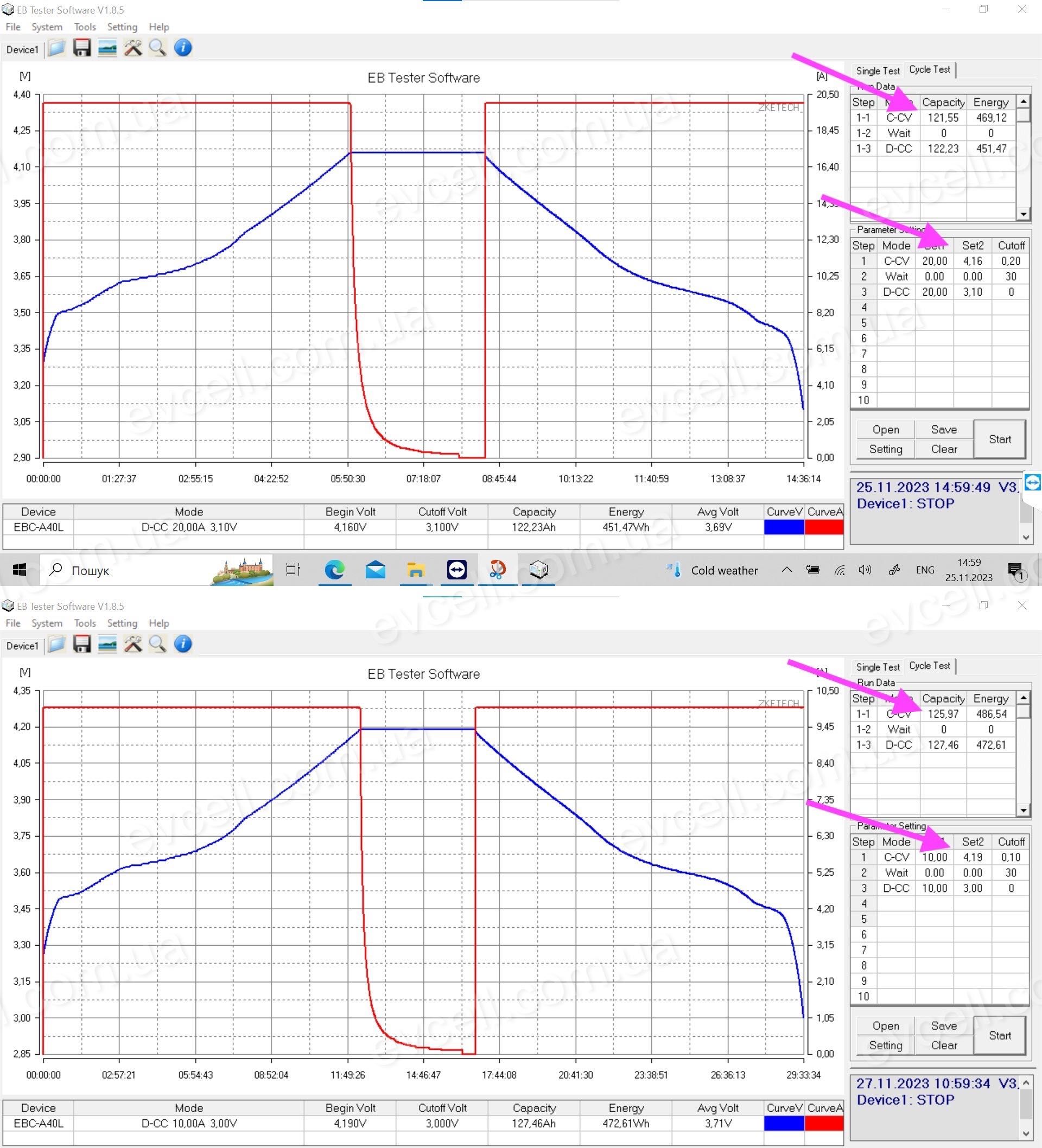Open File Explorer from taskbar
Screen dimensions: 1042x1148
[x=416, y=570]
